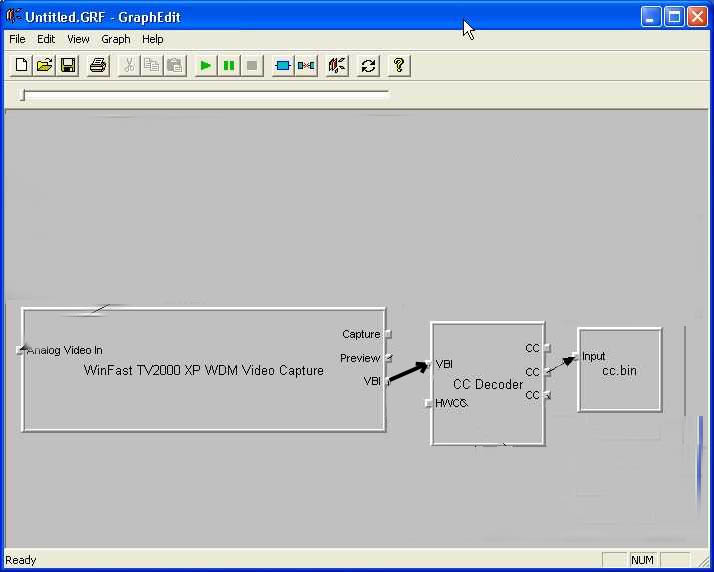Open the File menu
714x572 pixels.
[x=17, y=40]
